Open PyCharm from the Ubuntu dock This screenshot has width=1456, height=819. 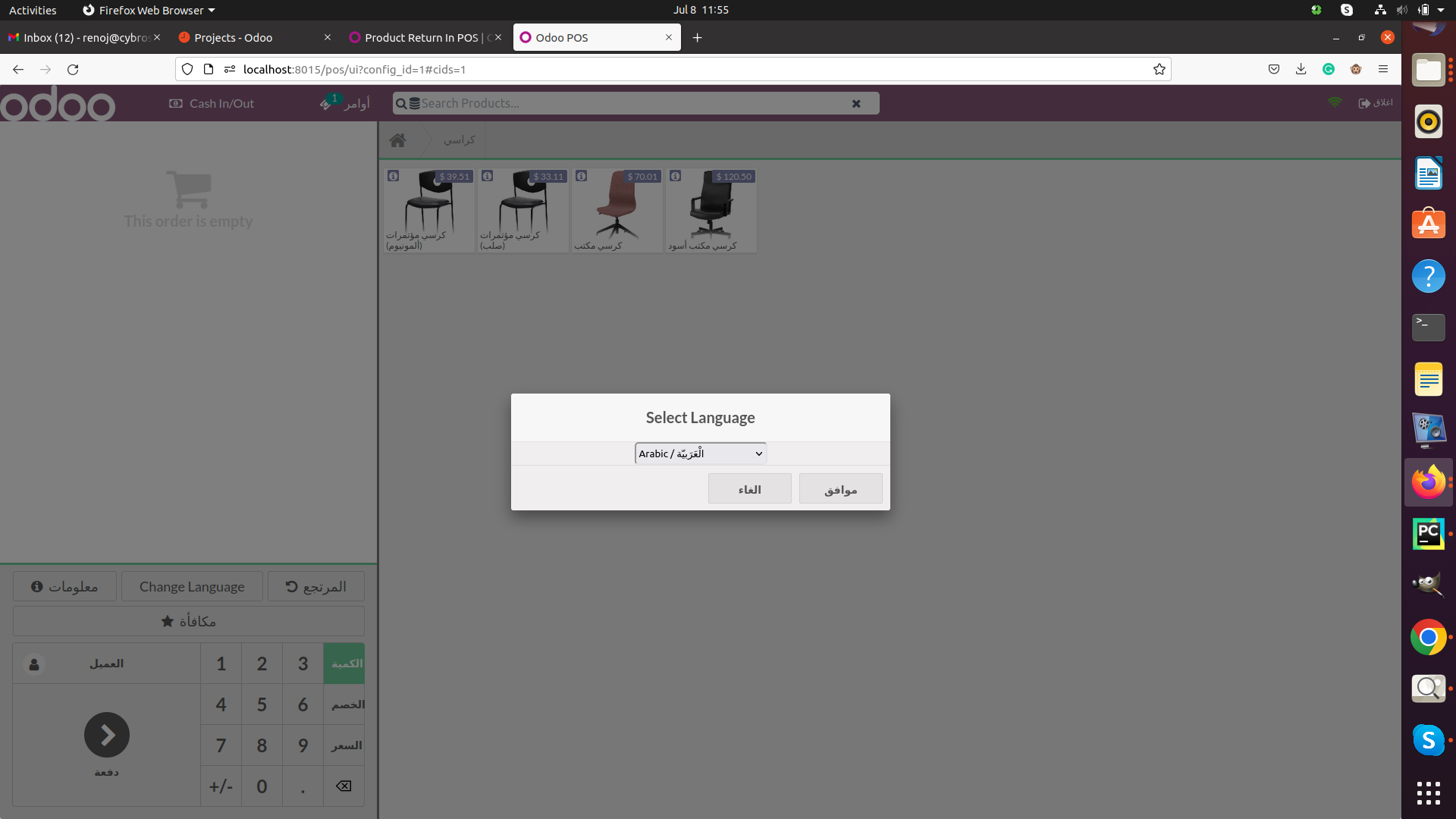[1428, 534]
